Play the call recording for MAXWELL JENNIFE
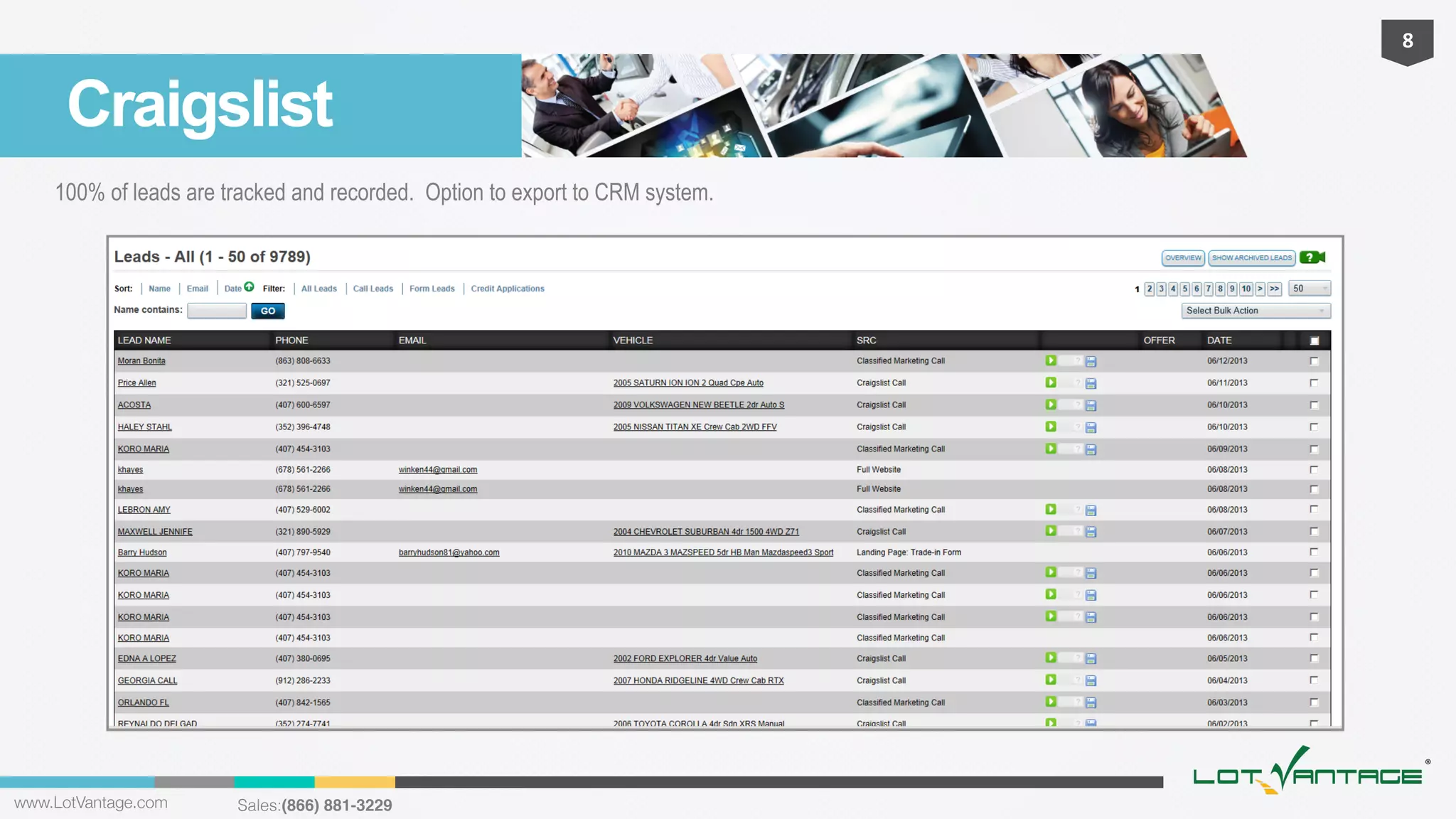 point(1051,531)
